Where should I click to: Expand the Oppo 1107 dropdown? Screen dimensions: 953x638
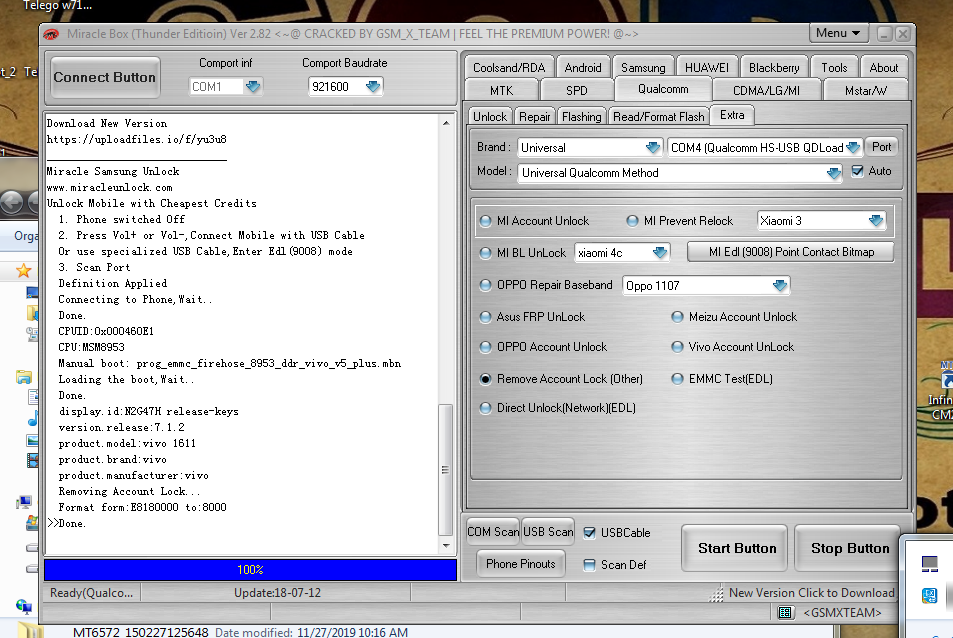780,286
